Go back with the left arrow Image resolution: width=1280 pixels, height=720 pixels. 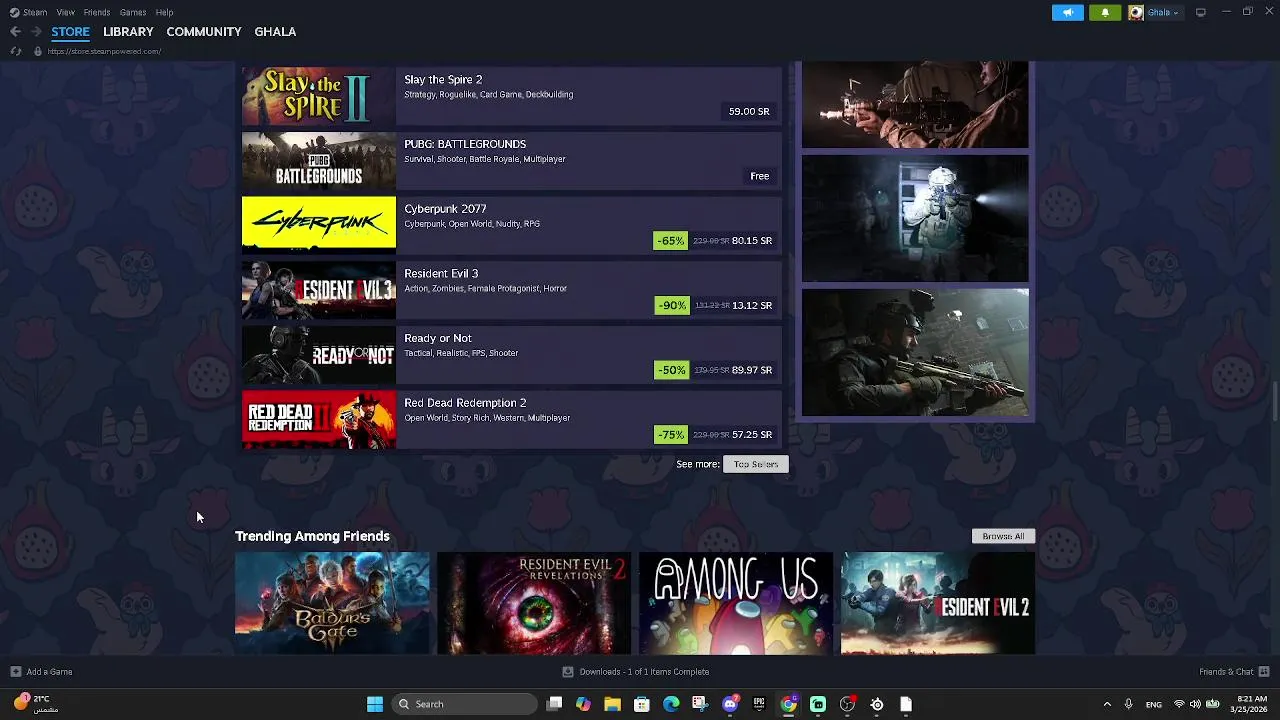pyautogui.click(x=15, y=31)
